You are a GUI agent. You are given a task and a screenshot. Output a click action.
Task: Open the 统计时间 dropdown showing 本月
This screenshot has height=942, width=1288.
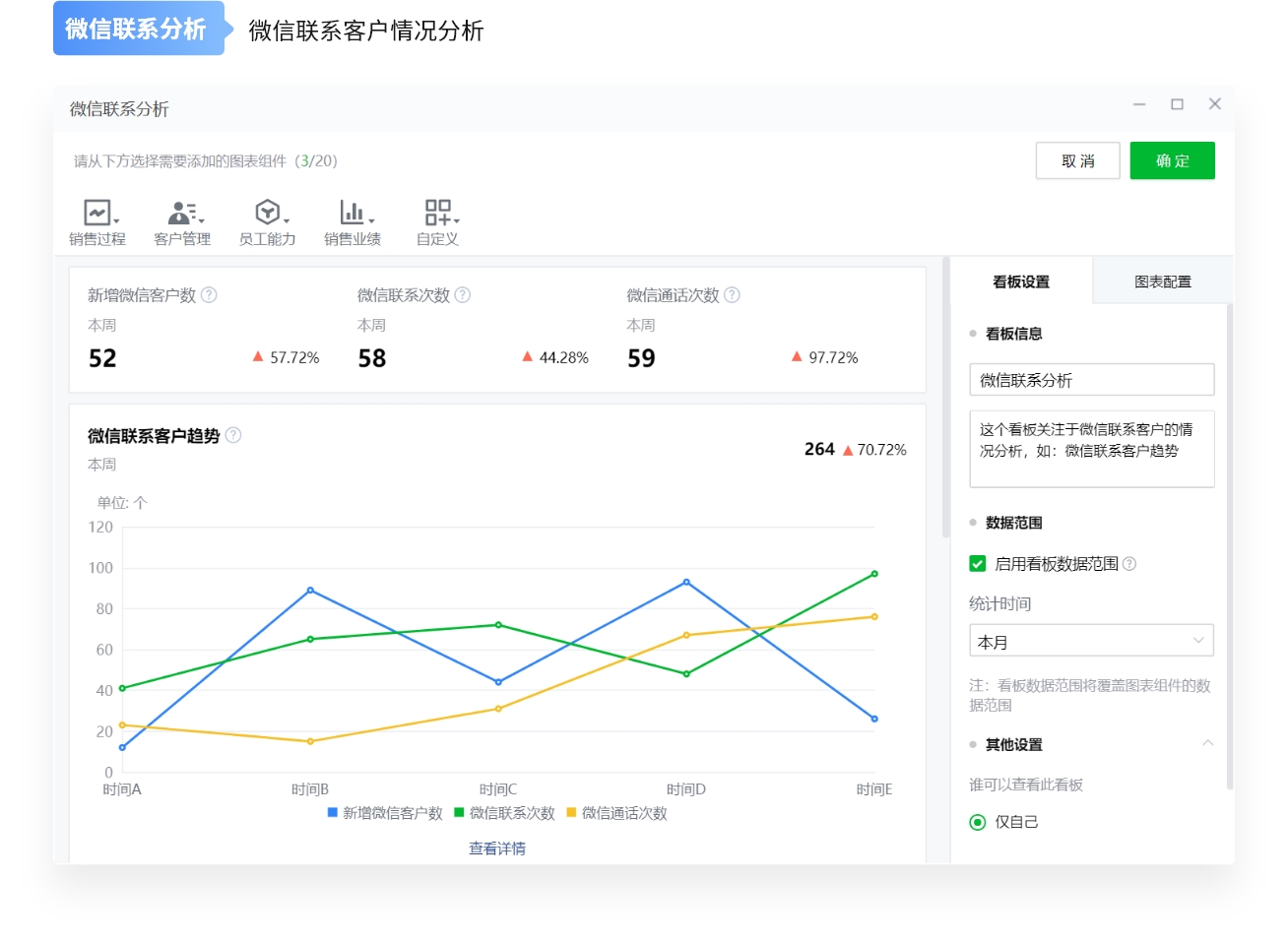[x=1091, y=640]
